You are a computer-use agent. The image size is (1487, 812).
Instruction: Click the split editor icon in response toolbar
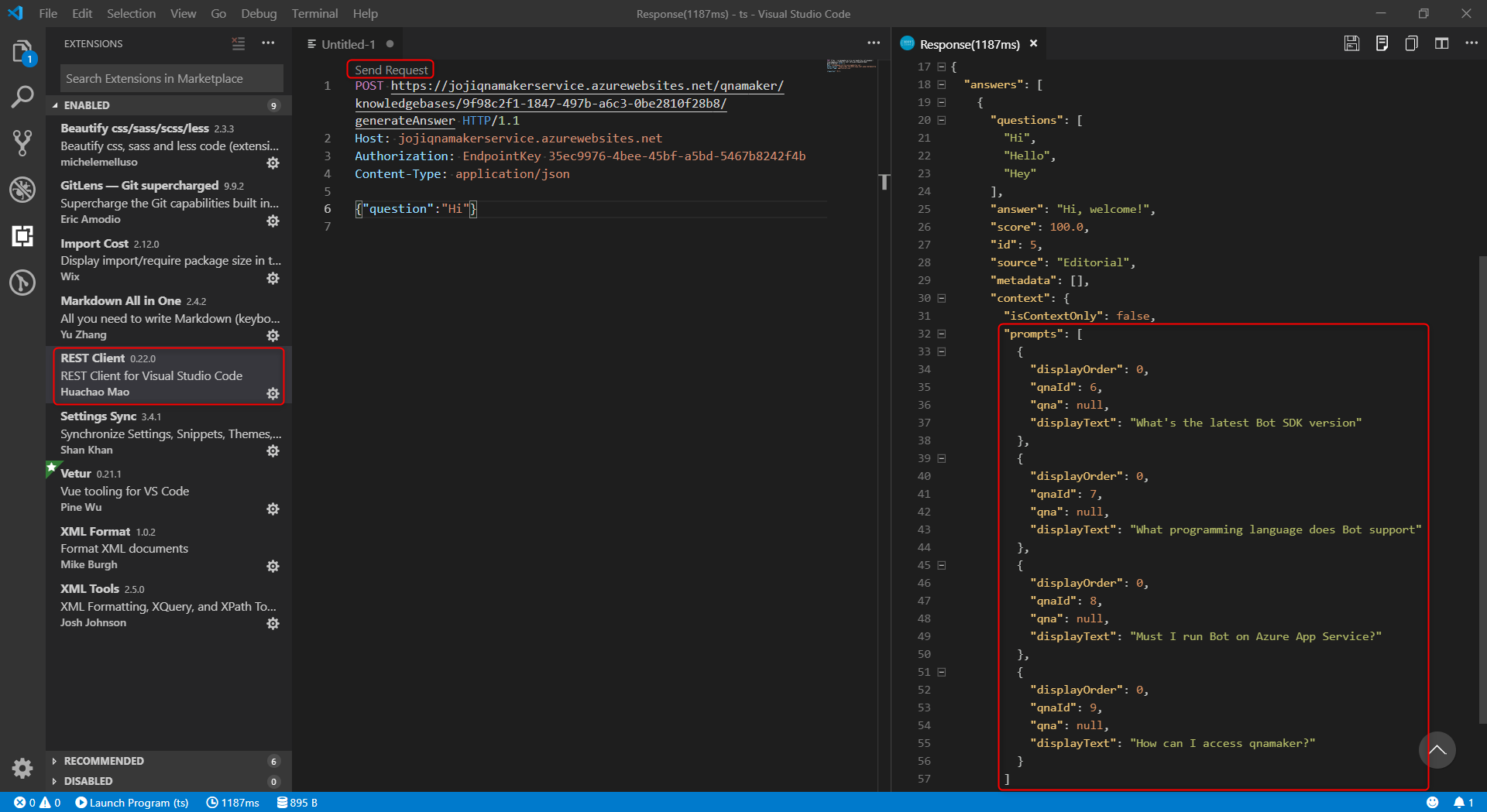click(x=1441, y=44)
